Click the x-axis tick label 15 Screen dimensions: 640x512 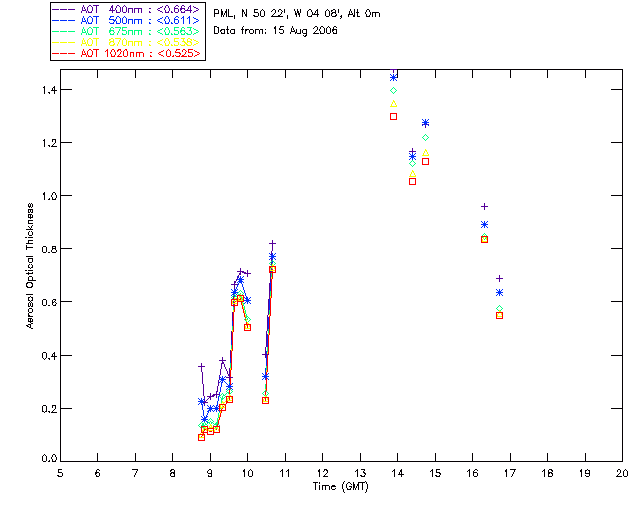(x=435, y=473)
